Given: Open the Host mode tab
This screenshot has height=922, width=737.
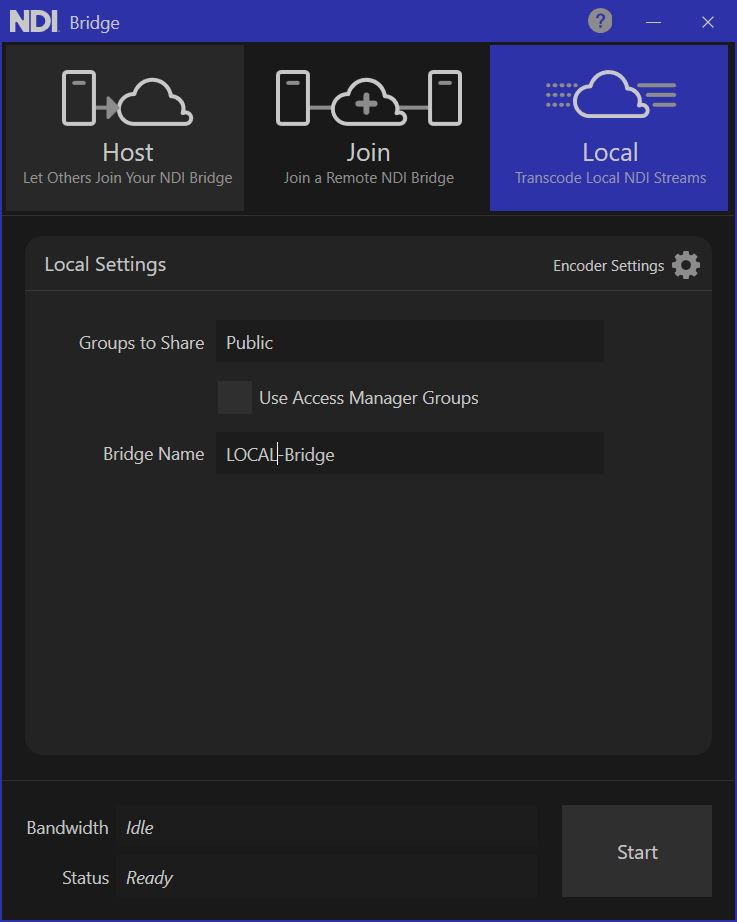Looking at the screenshot, I should pos(125,128).
